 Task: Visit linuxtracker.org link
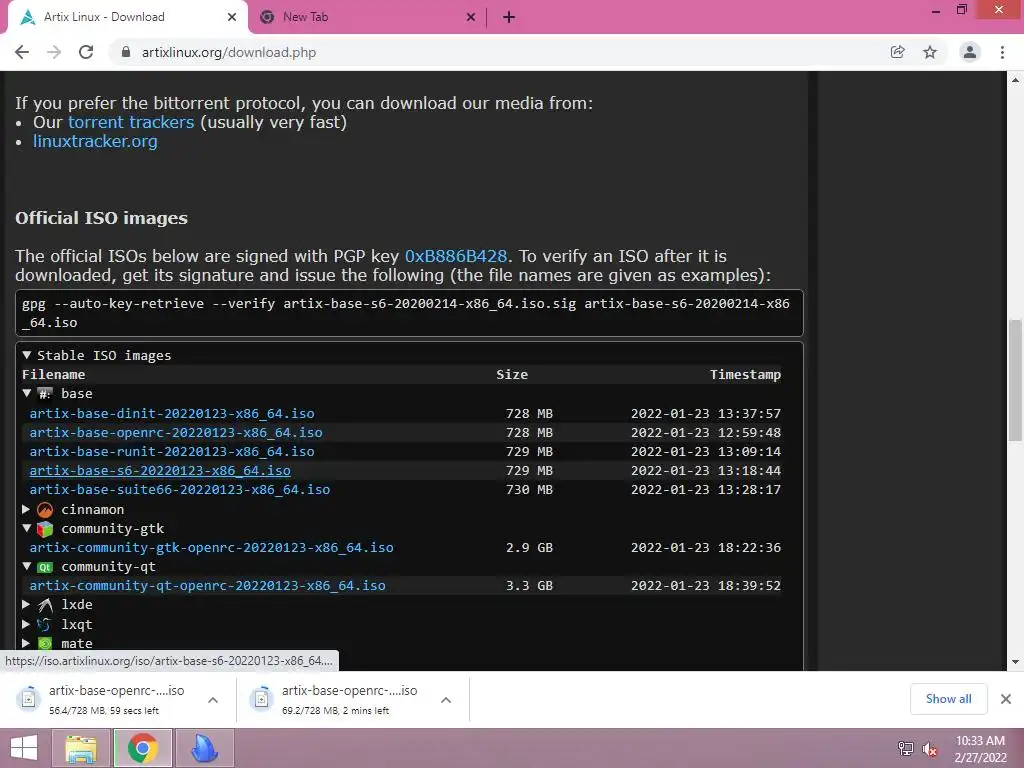tap(95, 141)
